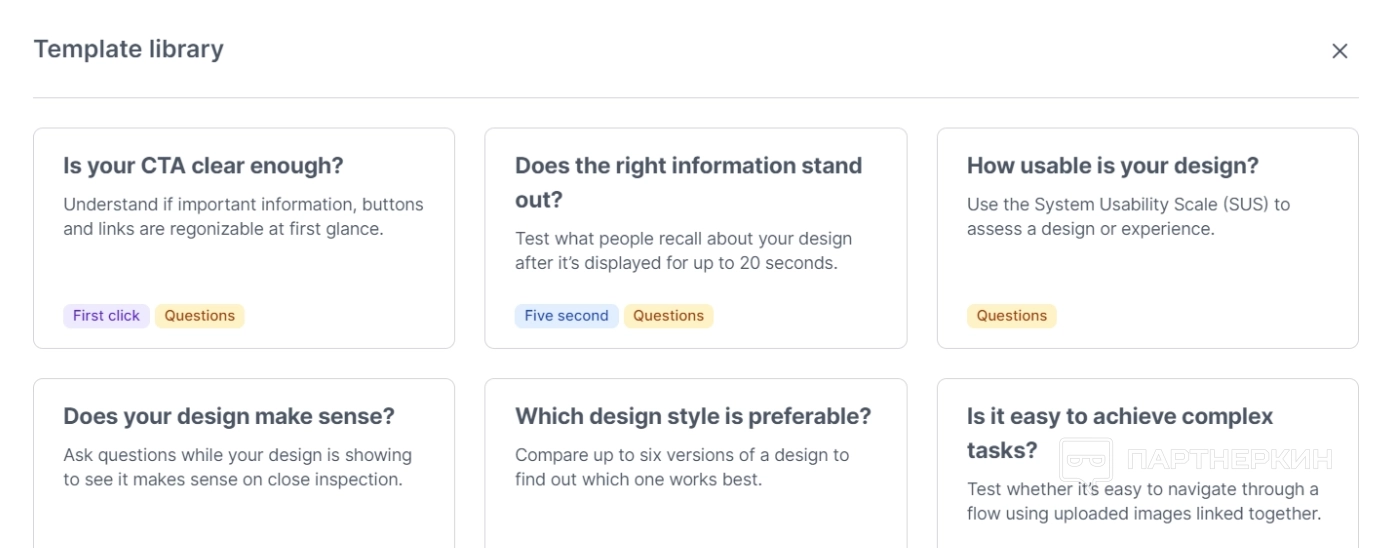Click the blue "Five second" tag
This screenshot has width=1384, height=548.
click(566, 316)
